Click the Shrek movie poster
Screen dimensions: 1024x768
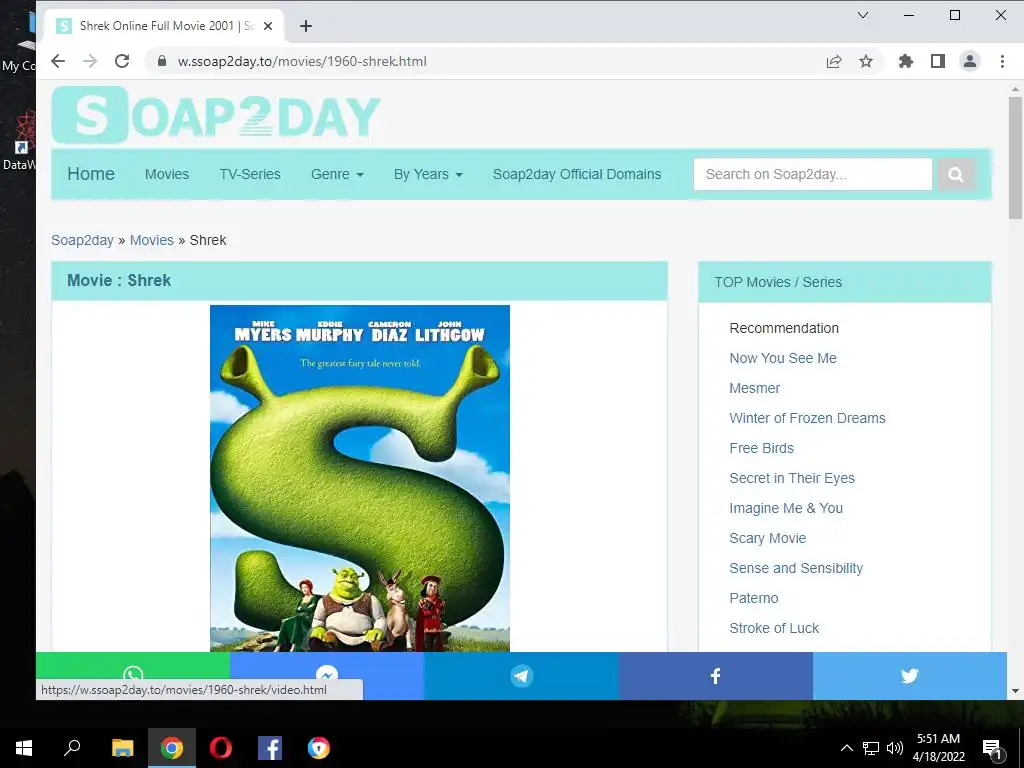tap(360, 478)
